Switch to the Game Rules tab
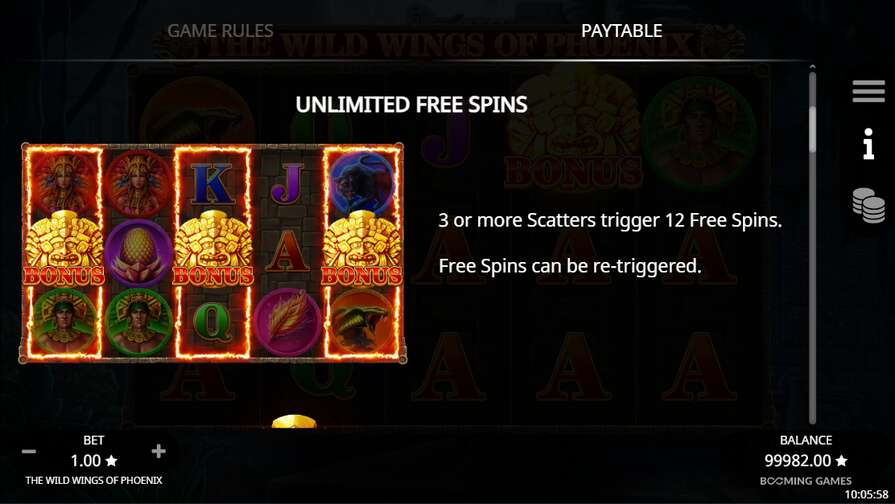 pyautogui.click(x=220, y=31)
